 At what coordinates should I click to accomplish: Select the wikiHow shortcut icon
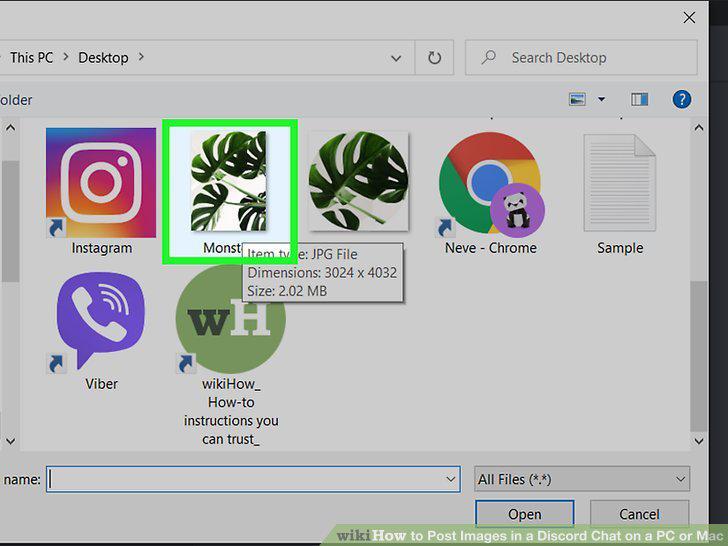coord(230,320)
